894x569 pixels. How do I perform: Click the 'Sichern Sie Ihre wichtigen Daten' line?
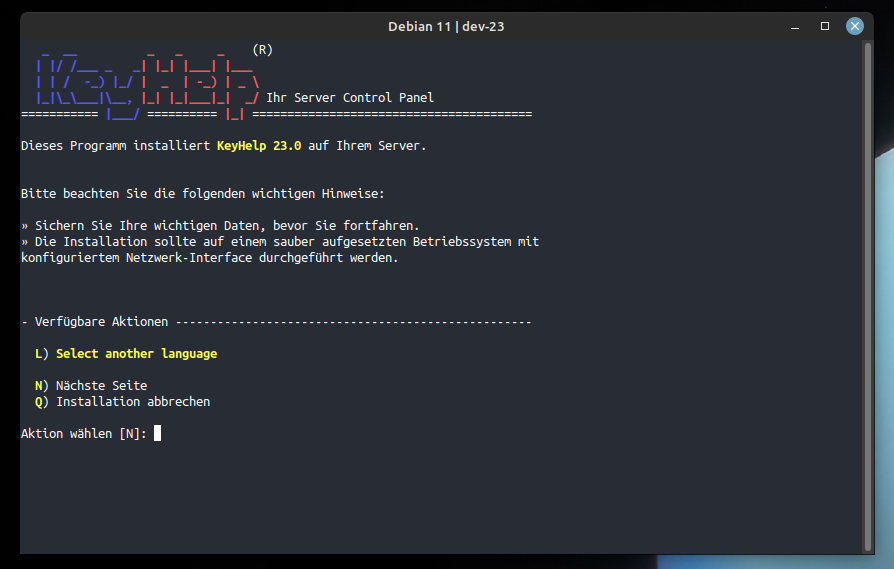227,226
